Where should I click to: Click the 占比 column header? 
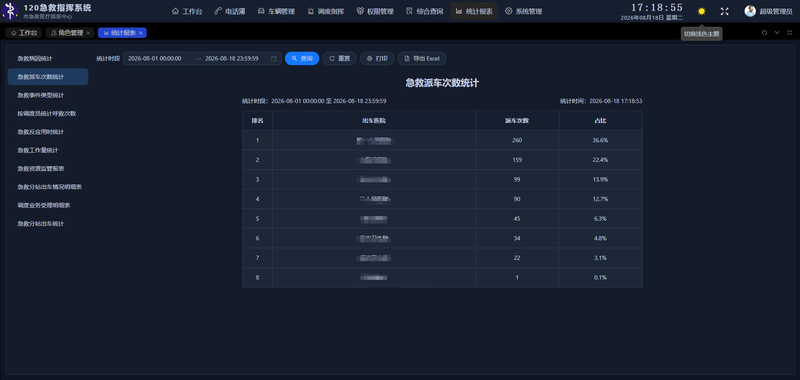coord(601,121)
